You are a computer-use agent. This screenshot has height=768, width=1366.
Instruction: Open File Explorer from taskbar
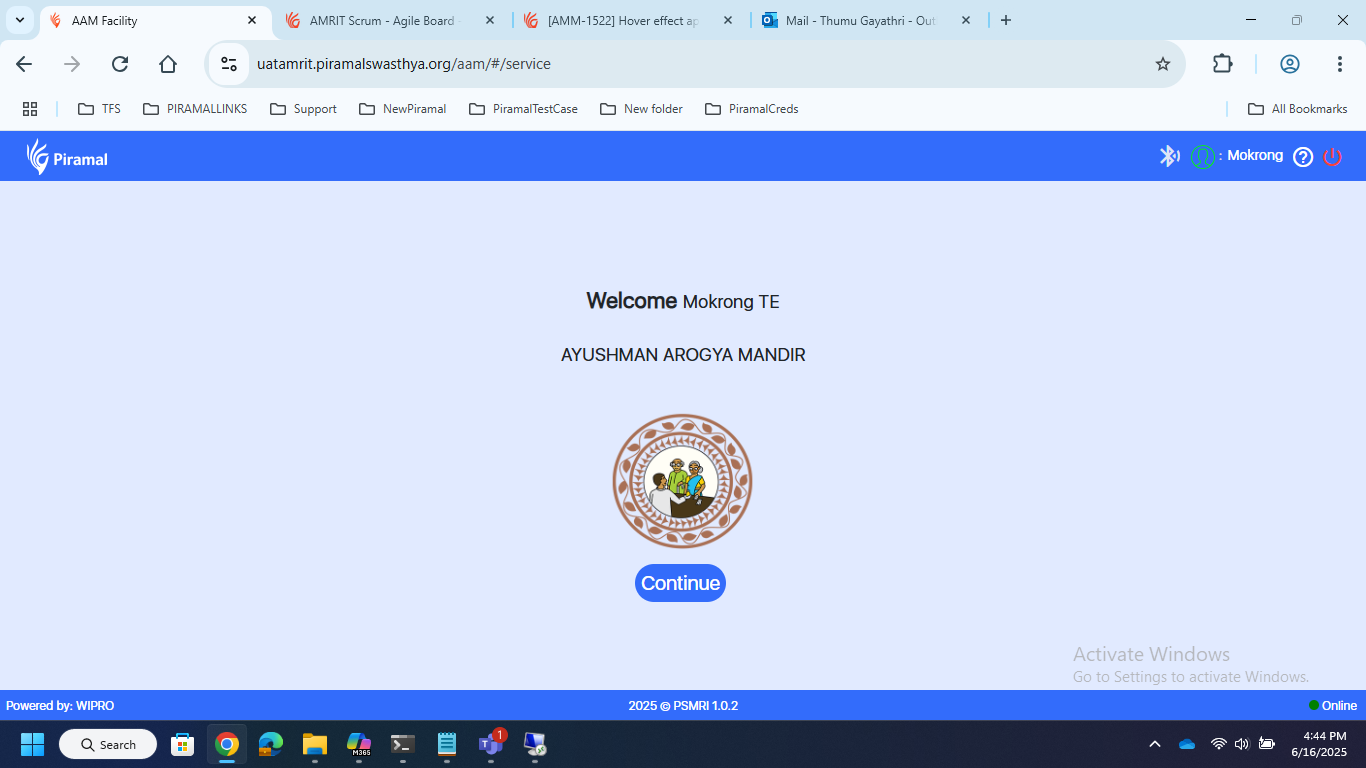point(315,744)
